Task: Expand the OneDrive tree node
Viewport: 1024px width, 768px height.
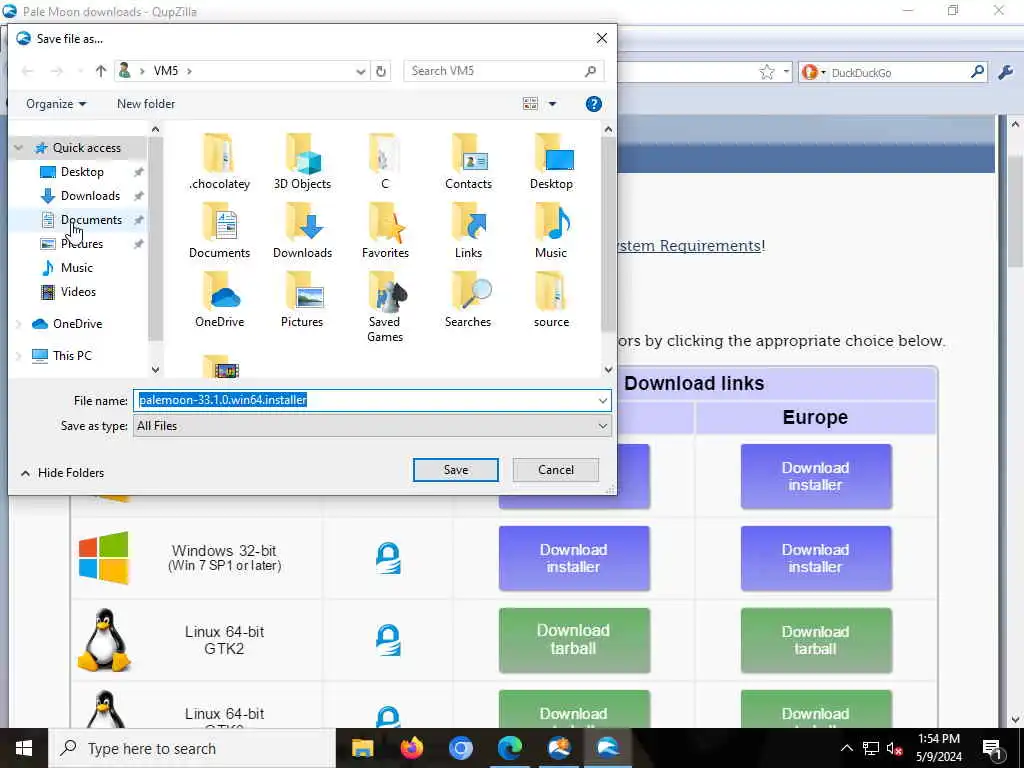Action: point(19,324)
